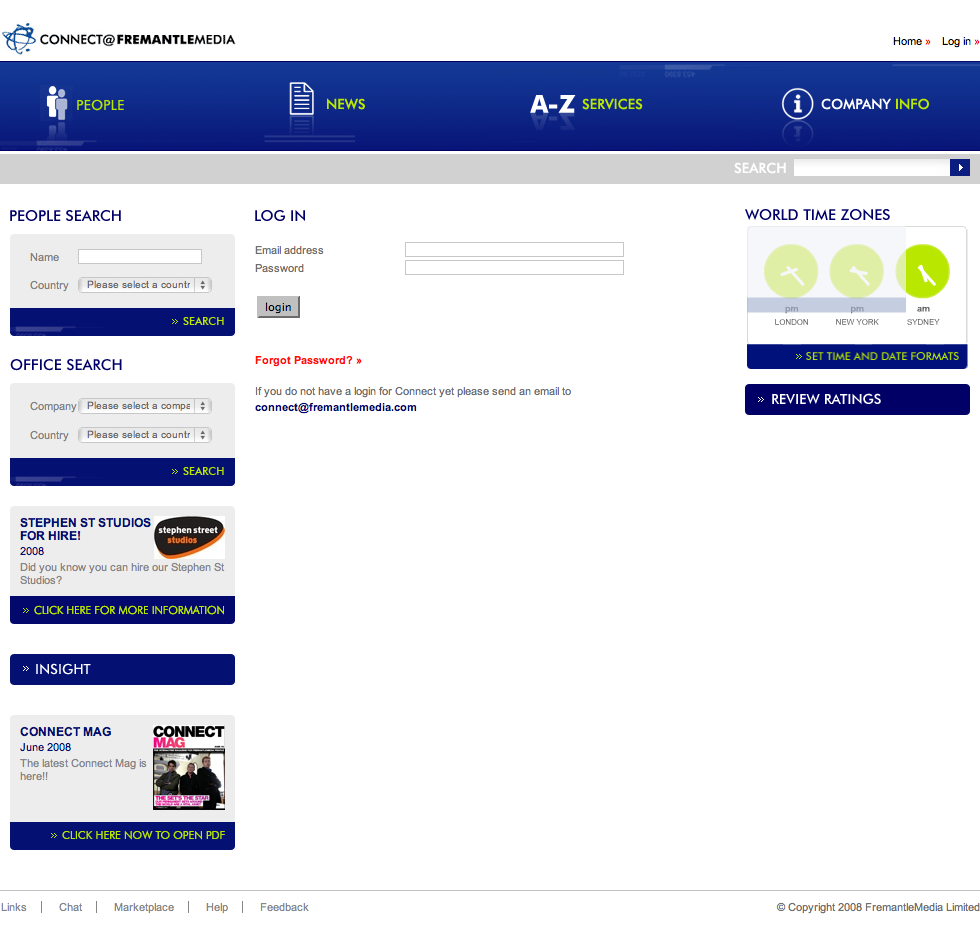Click the top search input field

pyautogui.click(x=871, y=168)
